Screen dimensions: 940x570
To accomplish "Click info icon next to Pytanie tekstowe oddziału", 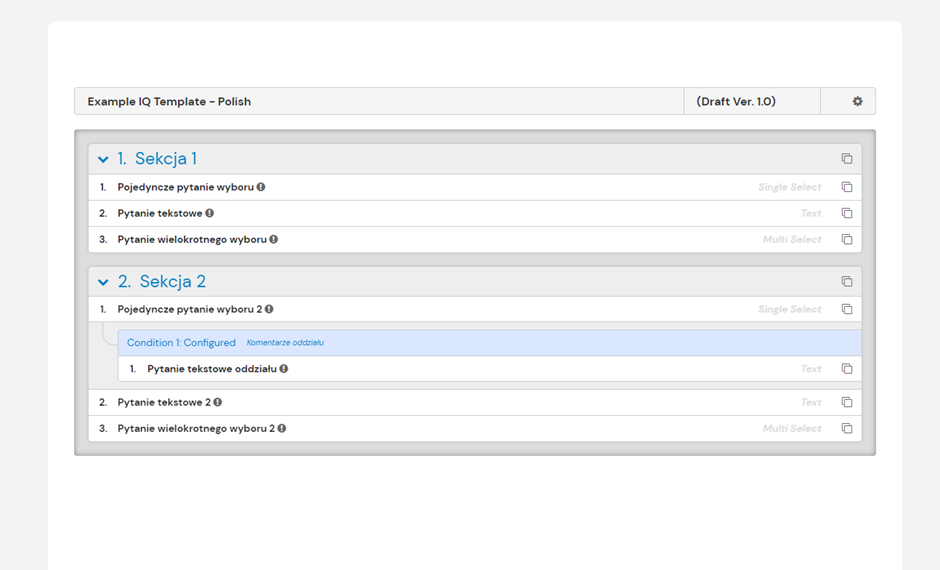I will (284, 369).
